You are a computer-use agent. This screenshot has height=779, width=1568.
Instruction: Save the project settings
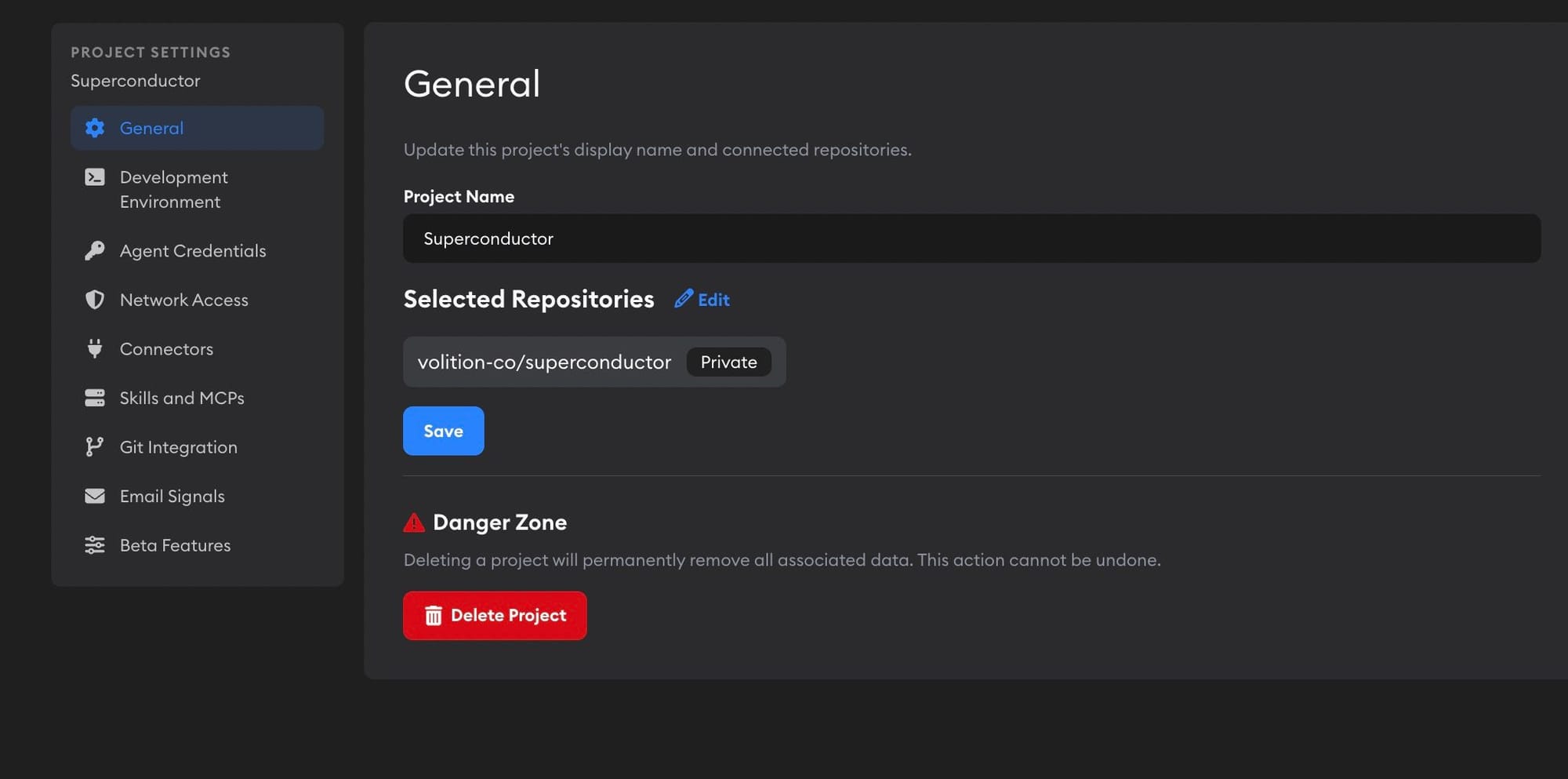pyautogui.click(x=444, y=431)
